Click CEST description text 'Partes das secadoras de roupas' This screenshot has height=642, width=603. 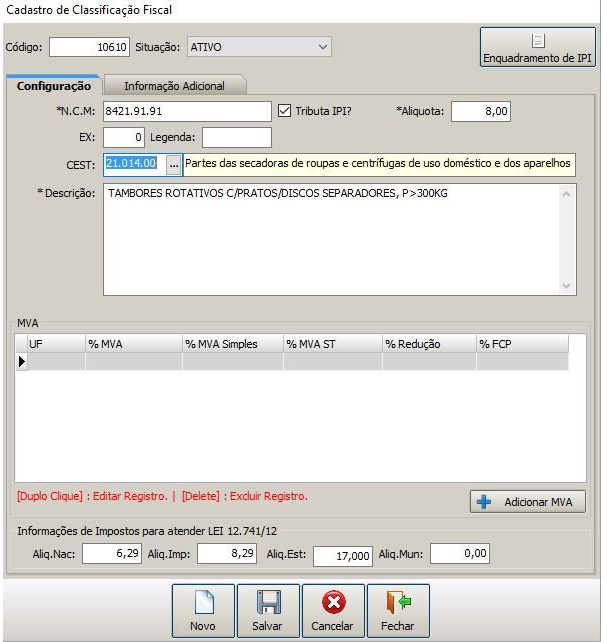(x=262, y=163)
